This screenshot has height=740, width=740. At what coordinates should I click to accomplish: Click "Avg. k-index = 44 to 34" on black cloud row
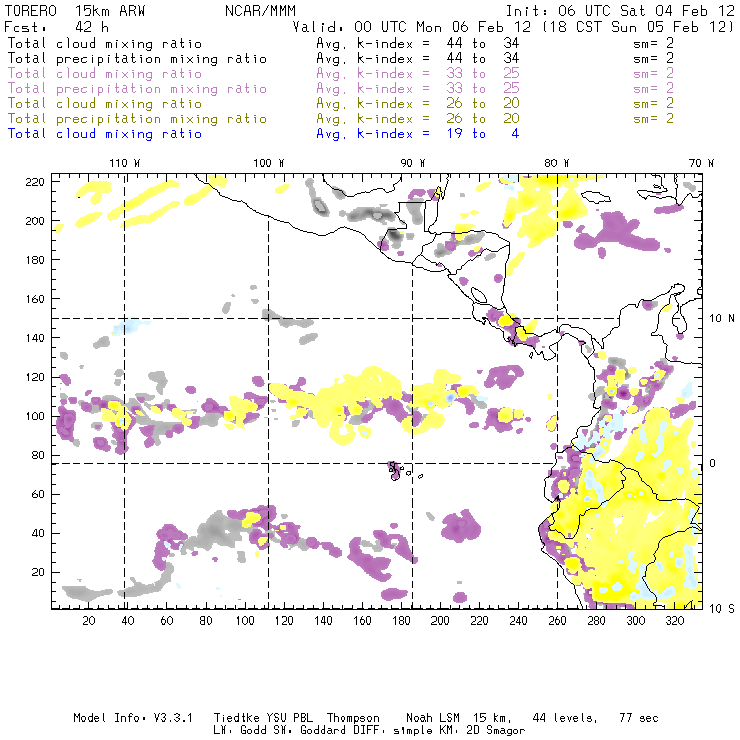coord(418,43)
